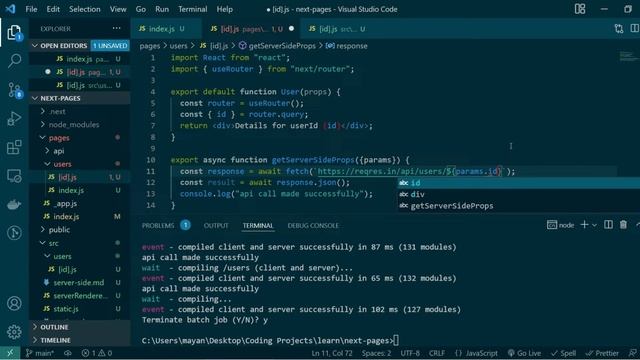Click the main branch indicator in status bar
Screen dimensions: 640x360
point(39,353)
